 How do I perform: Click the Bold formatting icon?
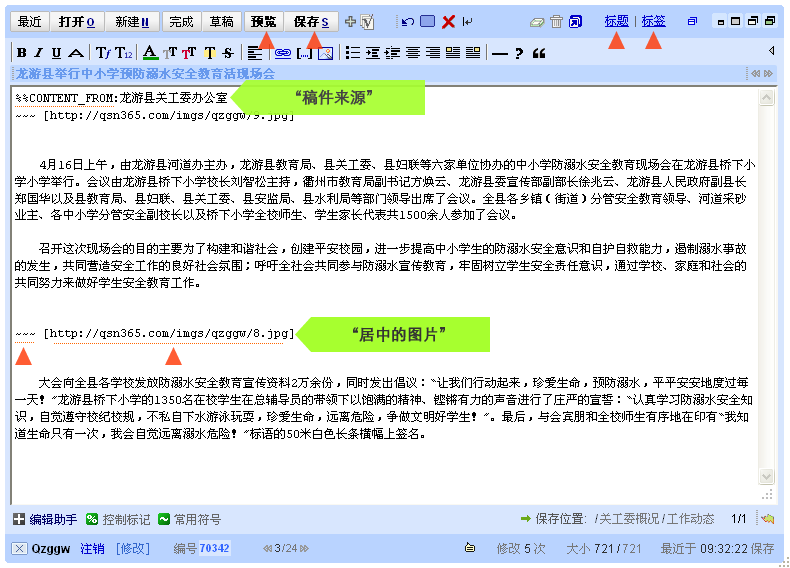pos(22,53)
